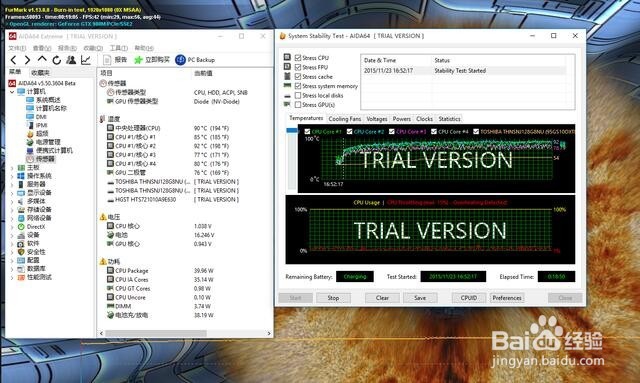This screenshot has height=383, width=640.
Task: Refresh the AIDA64 sensor readings
Action: tap(57, 60)
